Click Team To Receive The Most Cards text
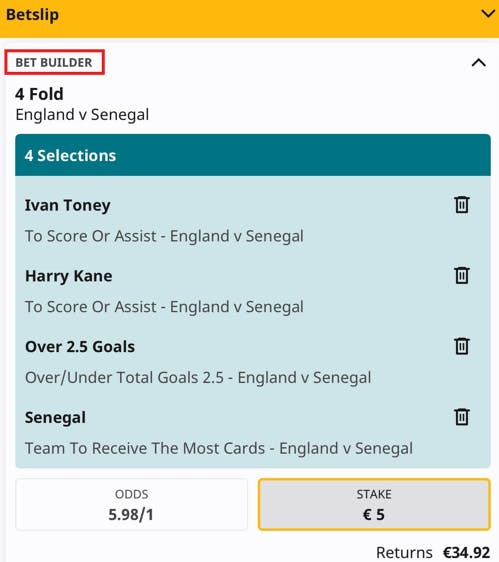This screenshot has width=499, height=562. pos(144,448)
